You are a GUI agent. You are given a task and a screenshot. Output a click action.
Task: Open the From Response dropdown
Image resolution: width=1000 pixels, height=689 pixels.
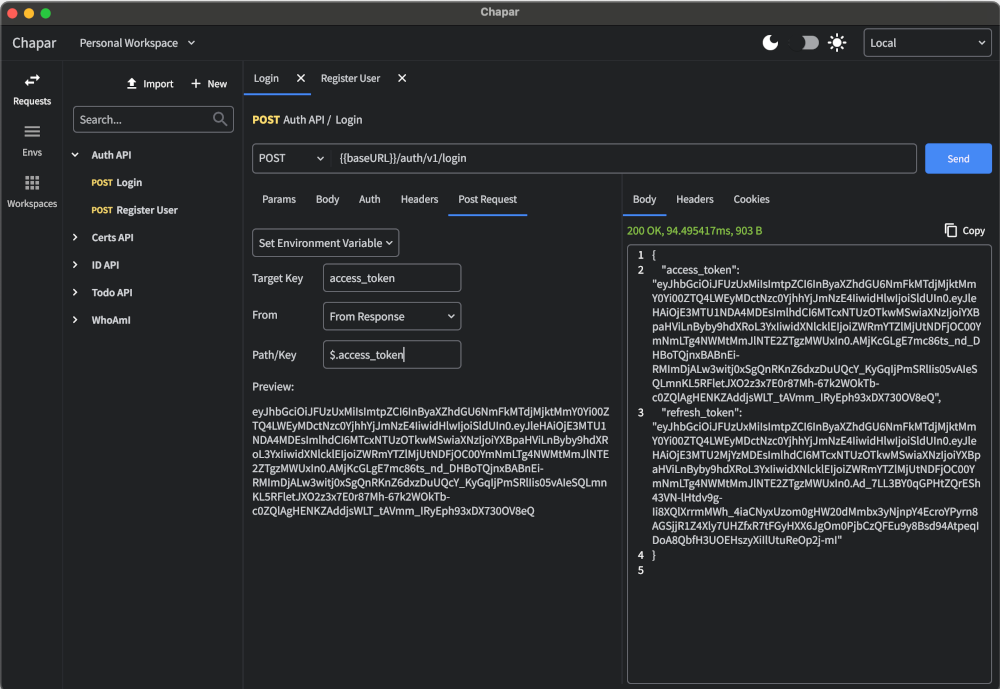[392, 316]
